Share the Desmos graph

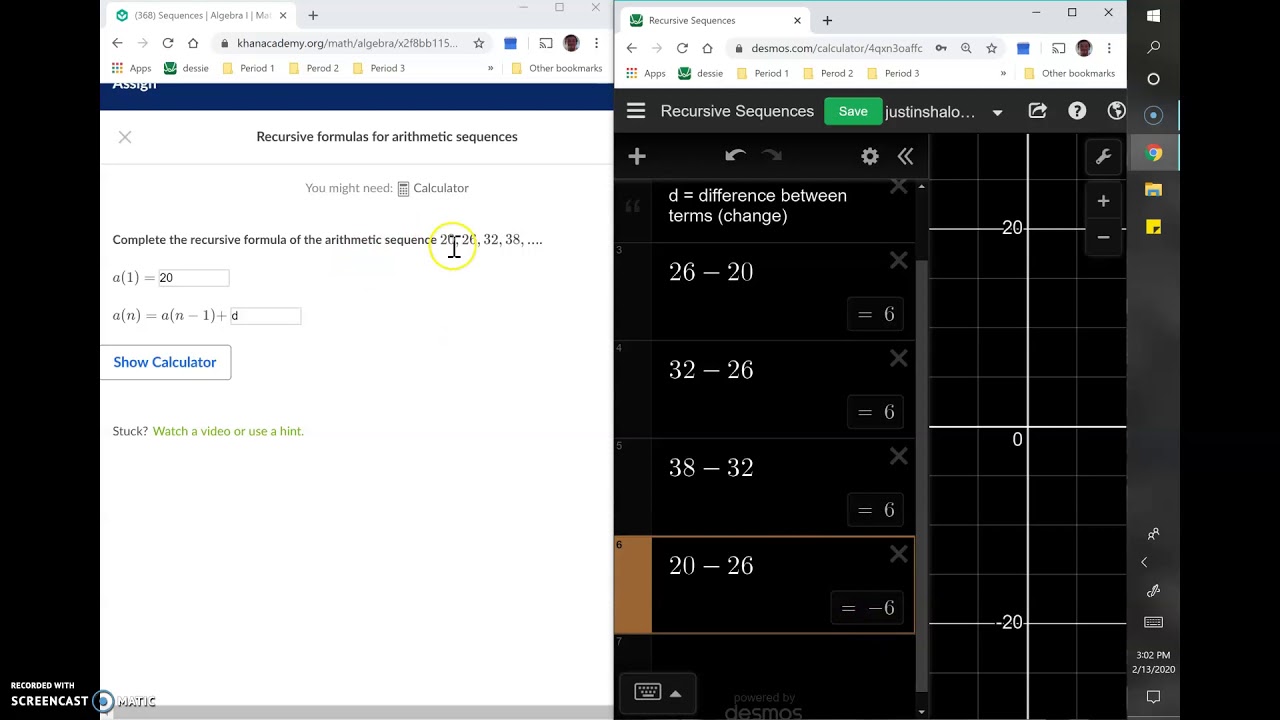coord(1037,111)
